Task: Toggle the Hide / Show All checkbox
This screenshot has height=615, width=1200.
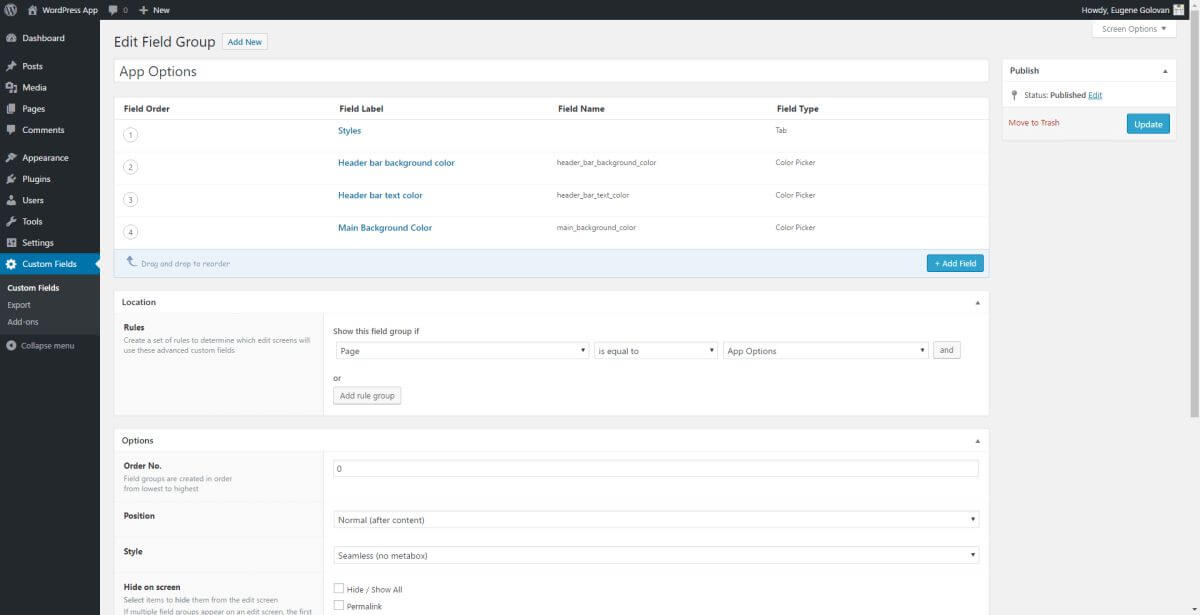Action: click(x=339, y=589)
